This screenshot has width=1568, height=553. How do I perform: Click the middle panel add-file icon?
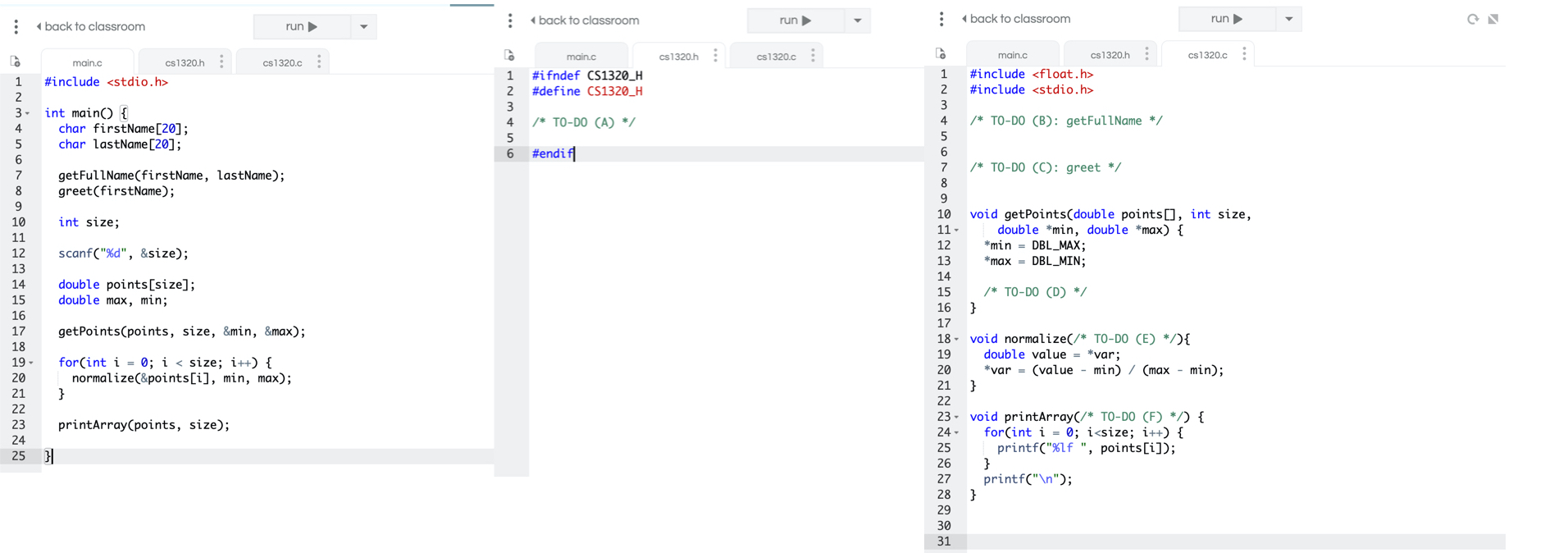[509, 55]
